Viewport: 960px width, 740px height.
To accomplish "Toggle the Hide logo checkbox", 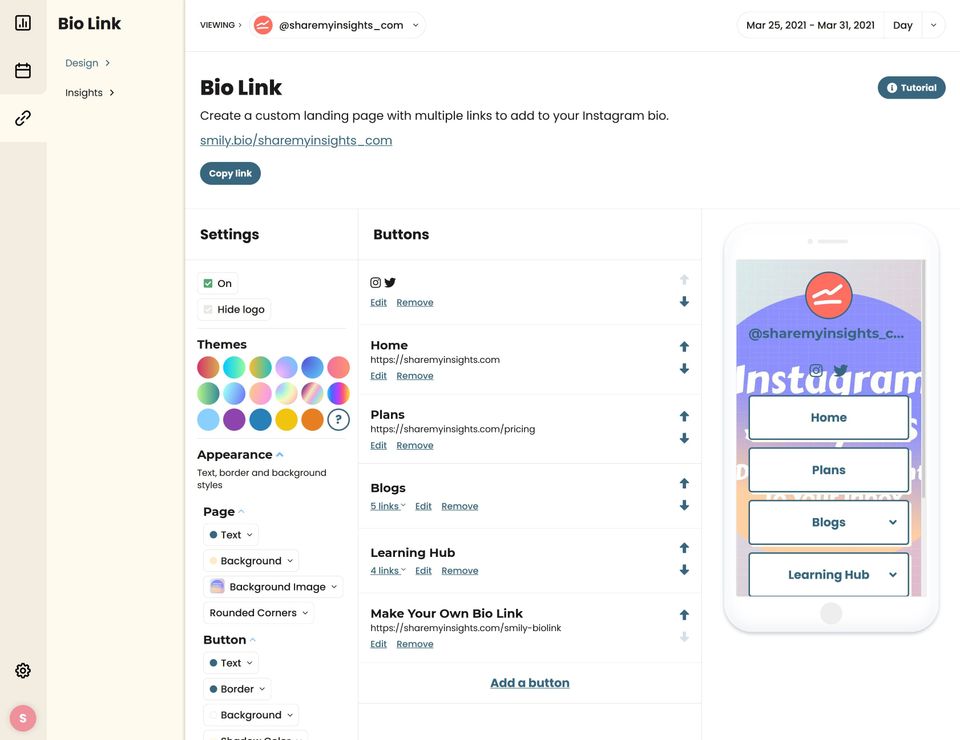I will 208,310.
